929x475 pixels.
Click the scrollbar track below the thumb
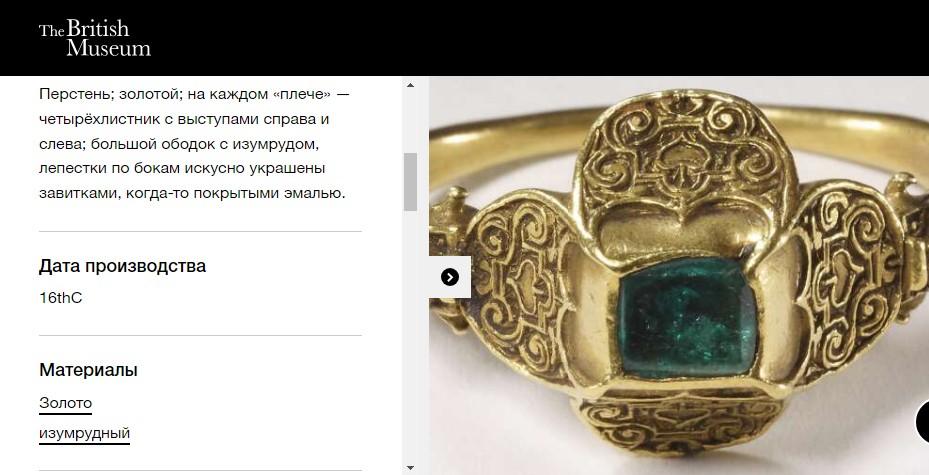click(410, 336)
